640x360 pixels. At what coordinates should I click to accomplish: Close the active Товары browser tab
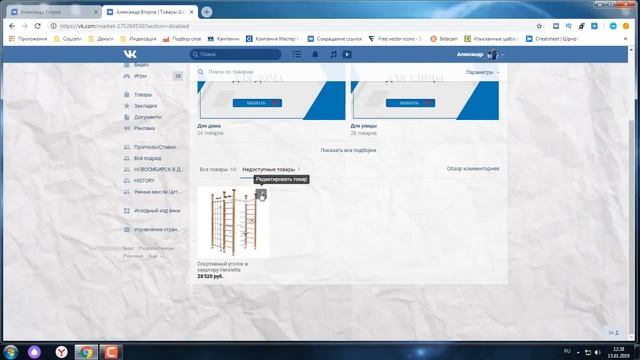[191, 12]
